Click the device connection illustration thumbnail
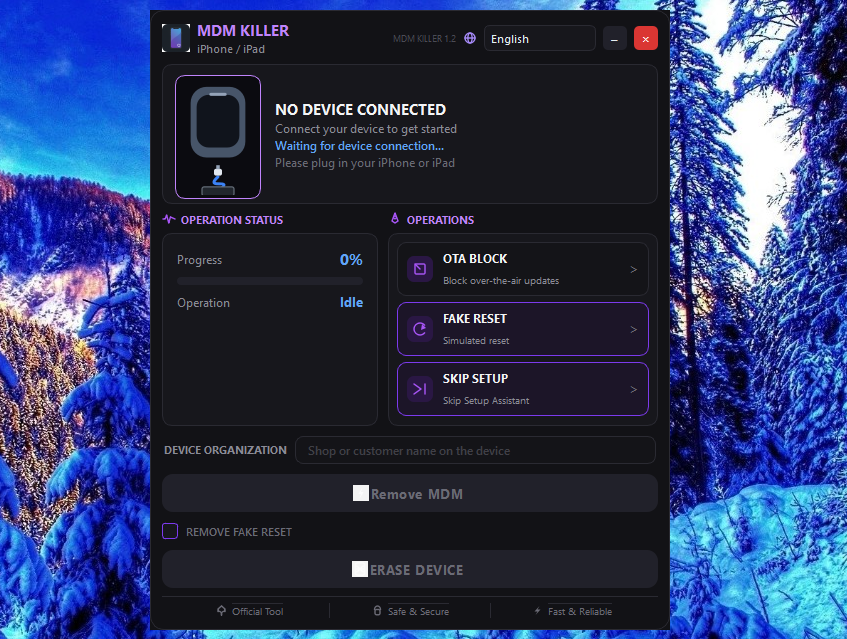This screenshot has height=639, width=847. [218, 137]
